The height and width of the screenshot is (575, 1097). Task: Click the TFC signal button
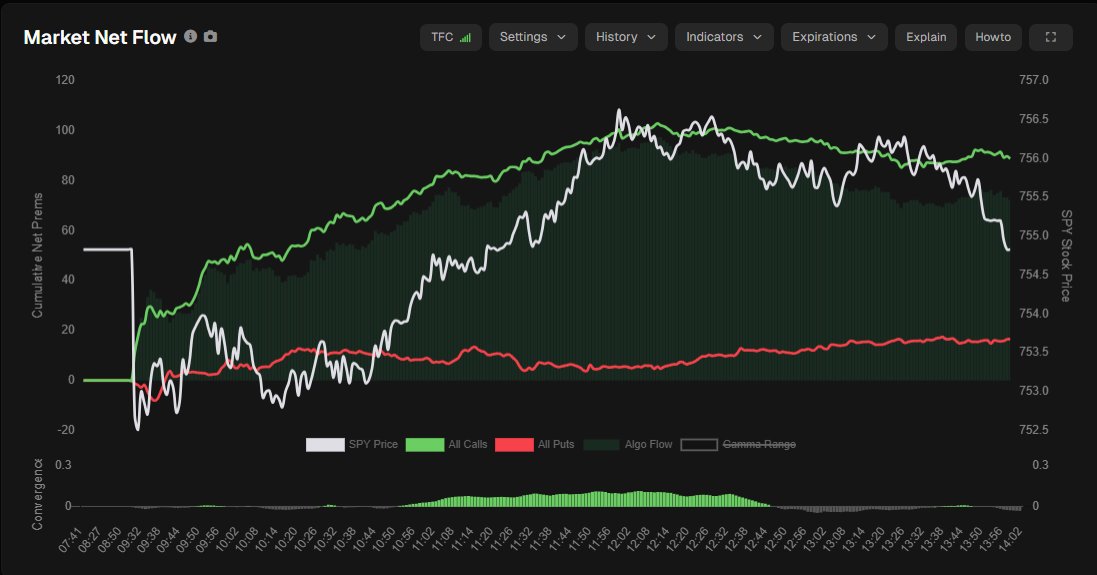point(451,37)
